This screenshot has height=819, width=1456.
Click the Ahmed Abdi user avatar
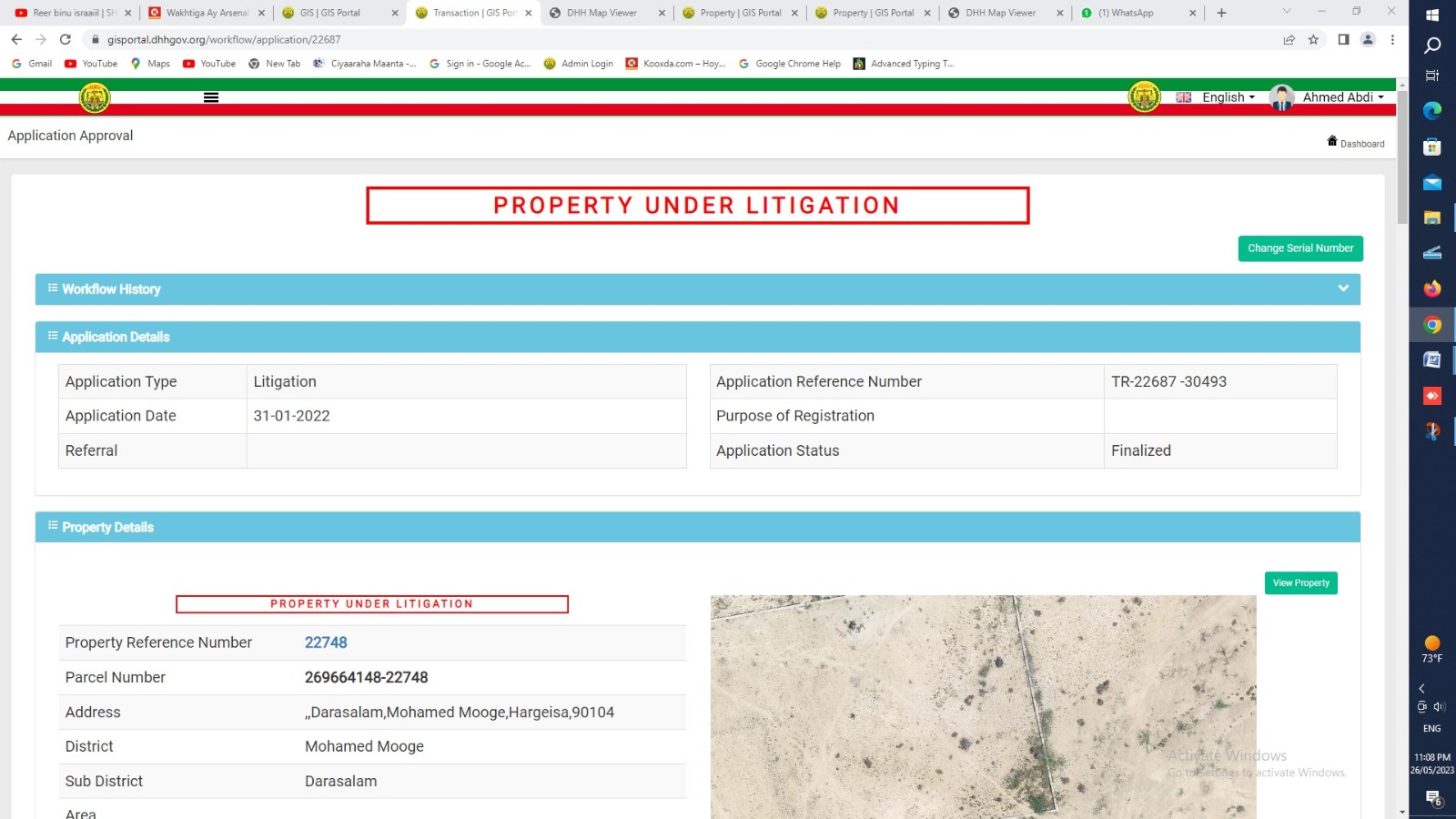click(x=1281, y=97)
